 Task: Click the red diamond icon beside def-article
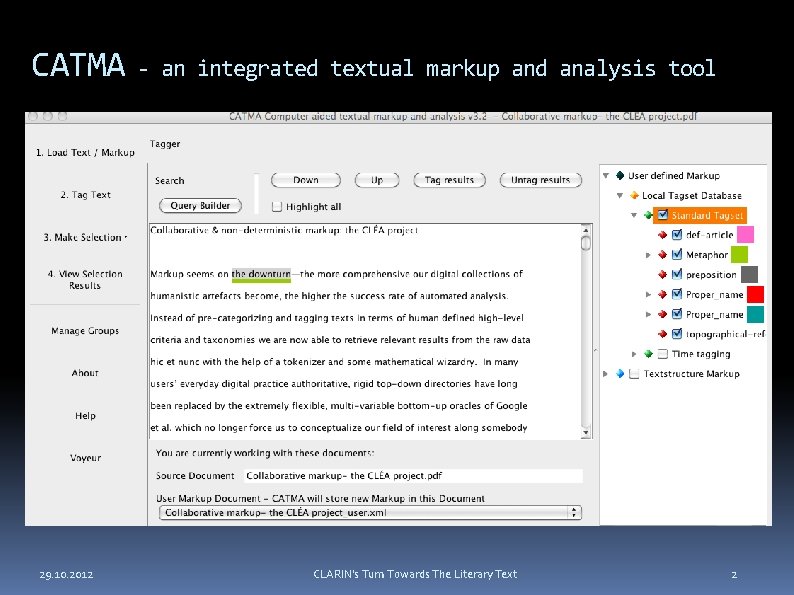(662, 235)
